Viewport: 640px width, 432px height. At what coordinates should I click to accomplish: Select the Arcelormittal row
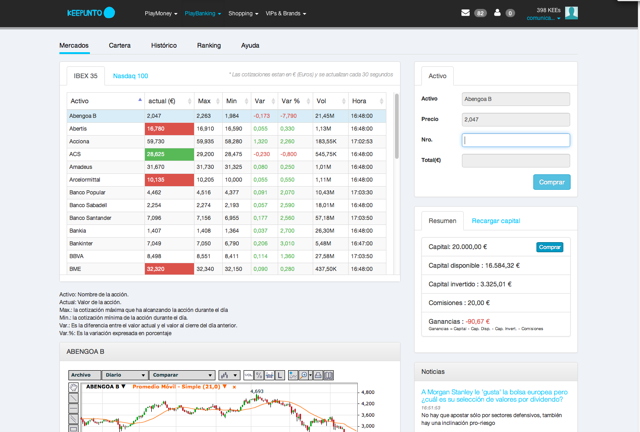coord(227,180)
